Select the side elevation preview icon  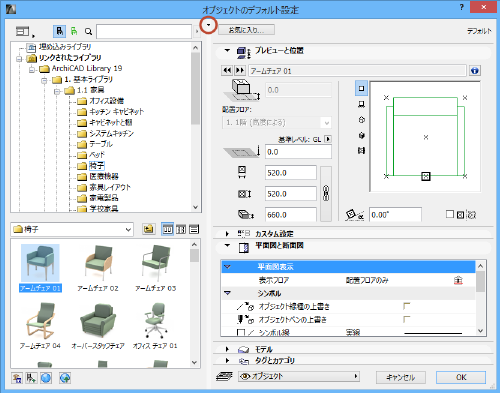pos(361,105)
